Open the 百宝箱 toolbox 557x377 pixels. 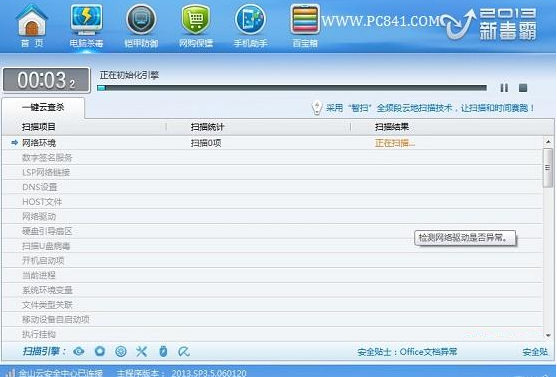[x=305, y=26]
